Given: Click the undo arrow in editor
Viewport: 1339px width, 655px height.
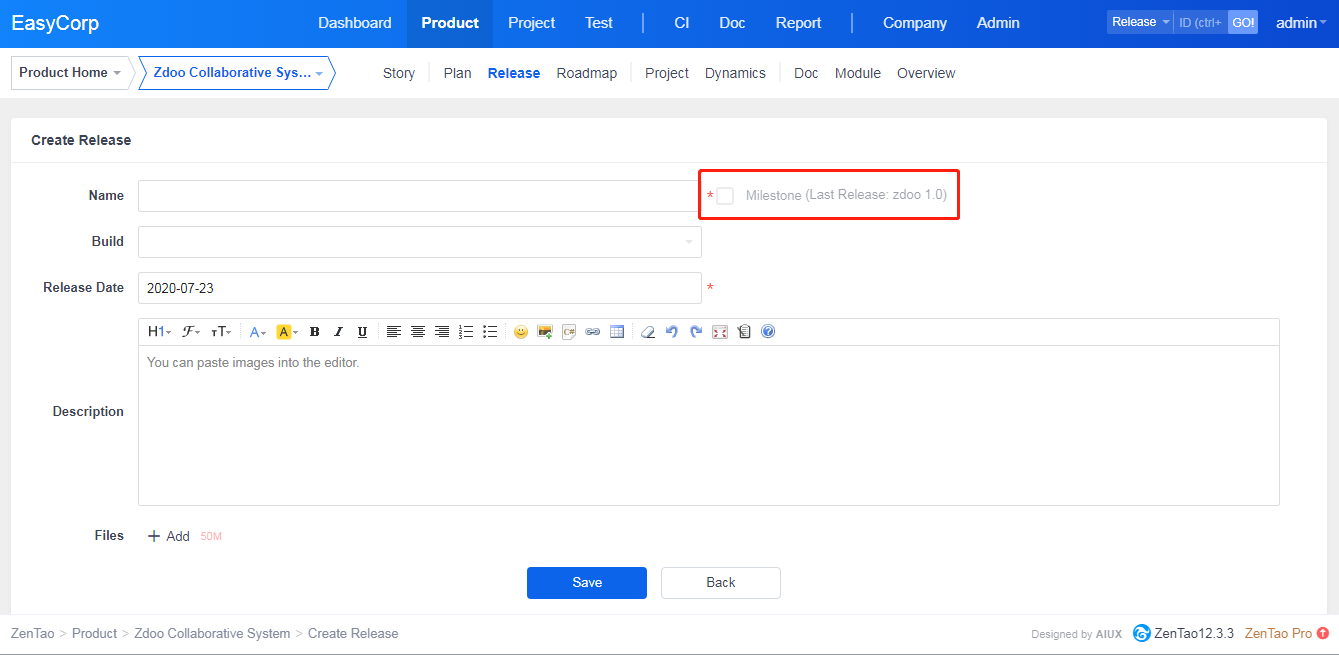Looking at the screenshot, I should (x=672, y=332).
